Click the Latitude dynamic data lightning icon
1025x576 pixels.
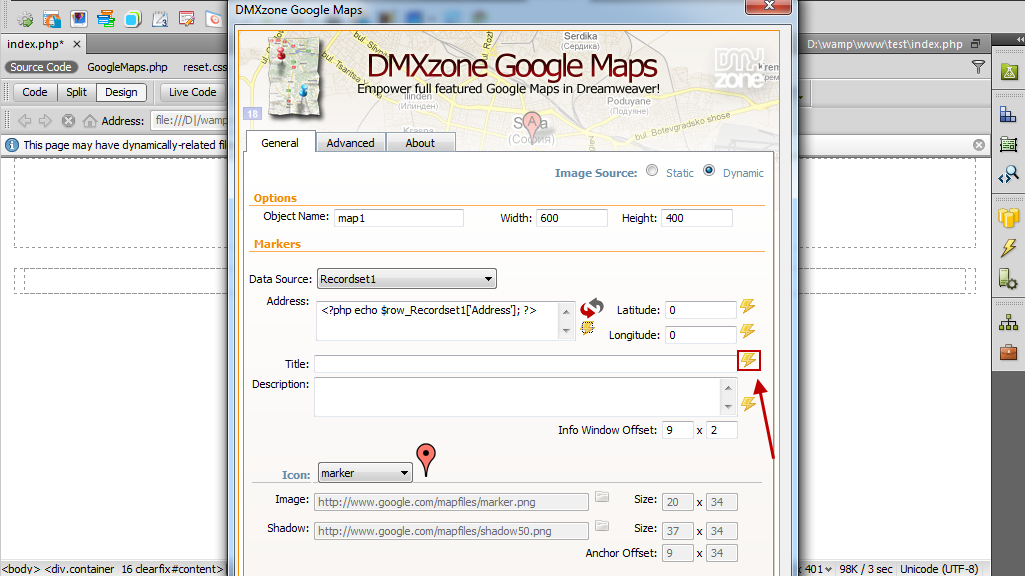tap(748, 306)
